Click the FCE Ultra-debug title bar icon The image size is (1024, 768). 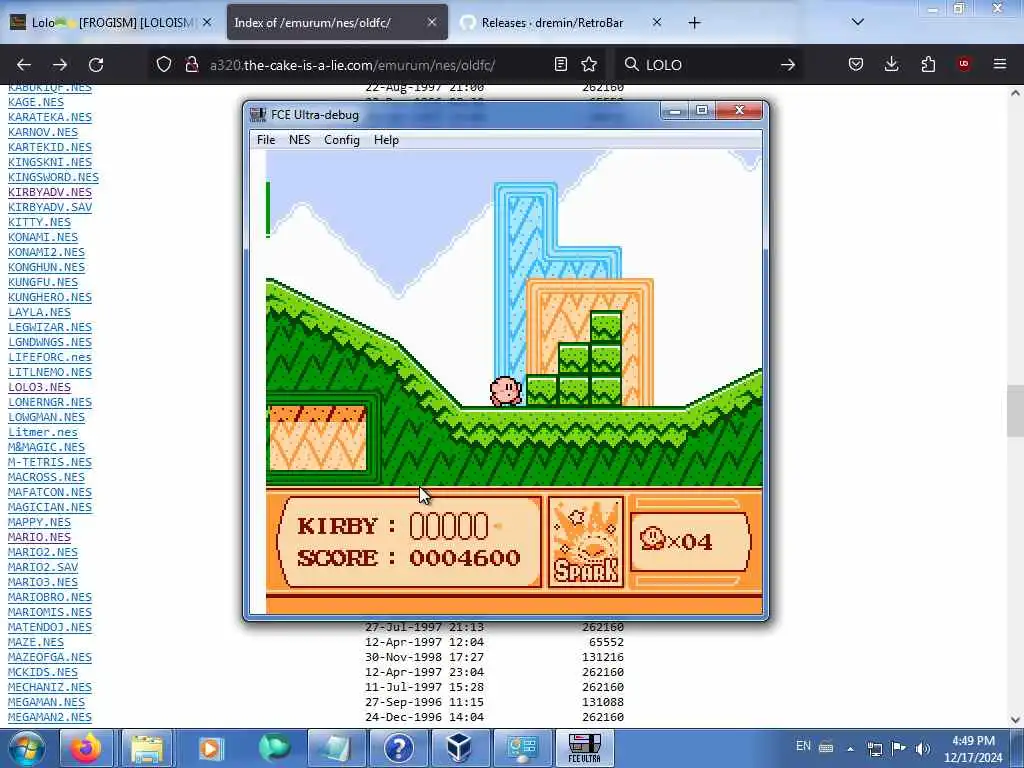(x=259, y=114)
